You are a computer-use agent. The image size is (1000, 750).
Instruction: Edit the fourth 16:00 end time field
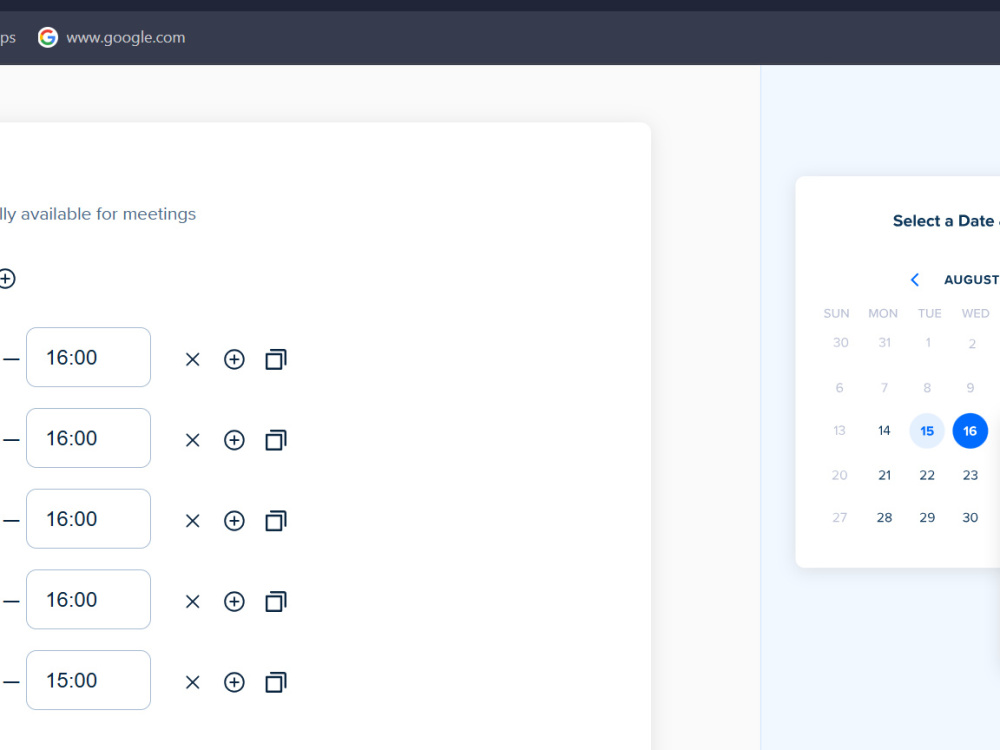[89, 599]
